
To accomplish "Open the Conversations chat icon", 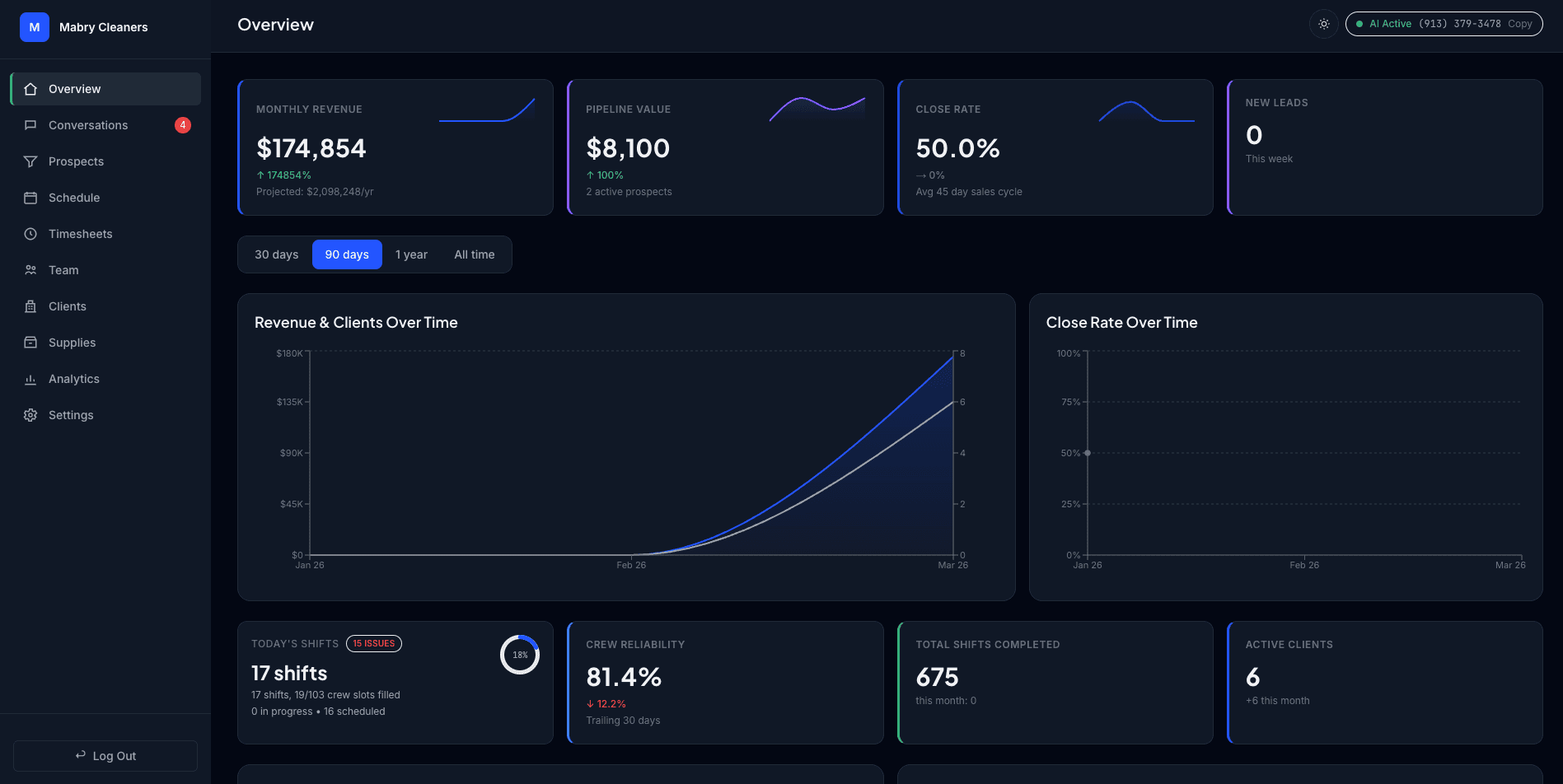I will pos(30,124).
